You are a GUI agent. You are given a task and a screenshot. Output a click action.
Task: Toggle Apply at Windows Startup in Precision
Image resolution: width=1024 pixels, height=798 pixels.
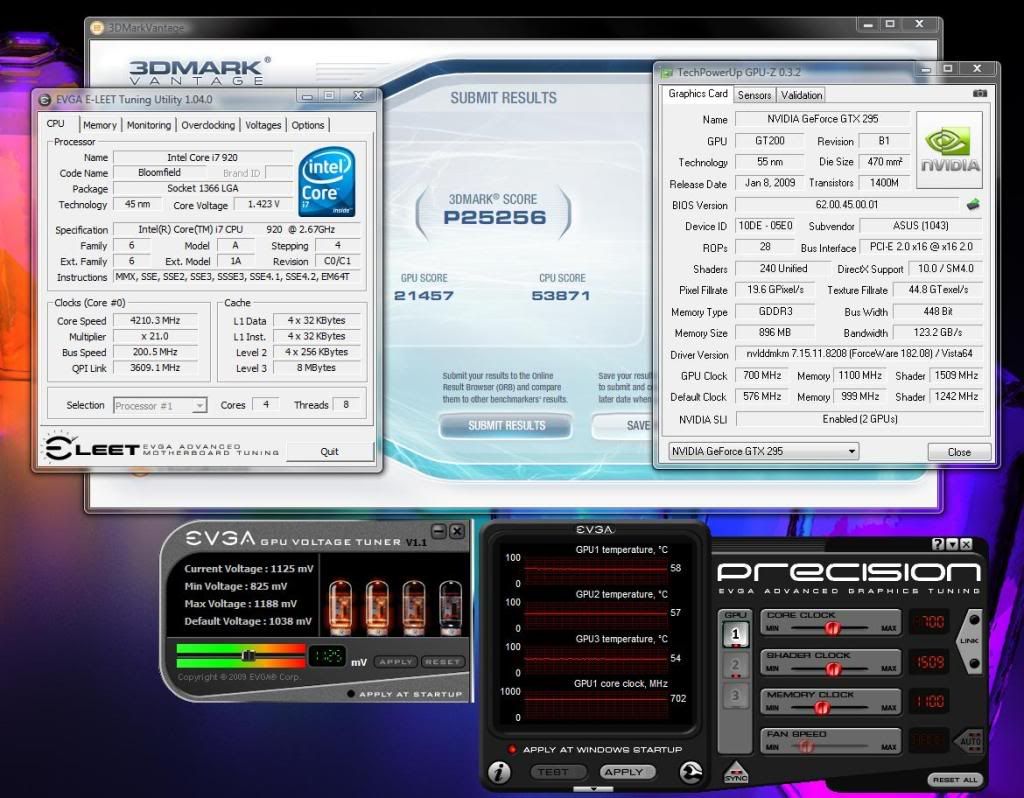click(x=512, y=750)
